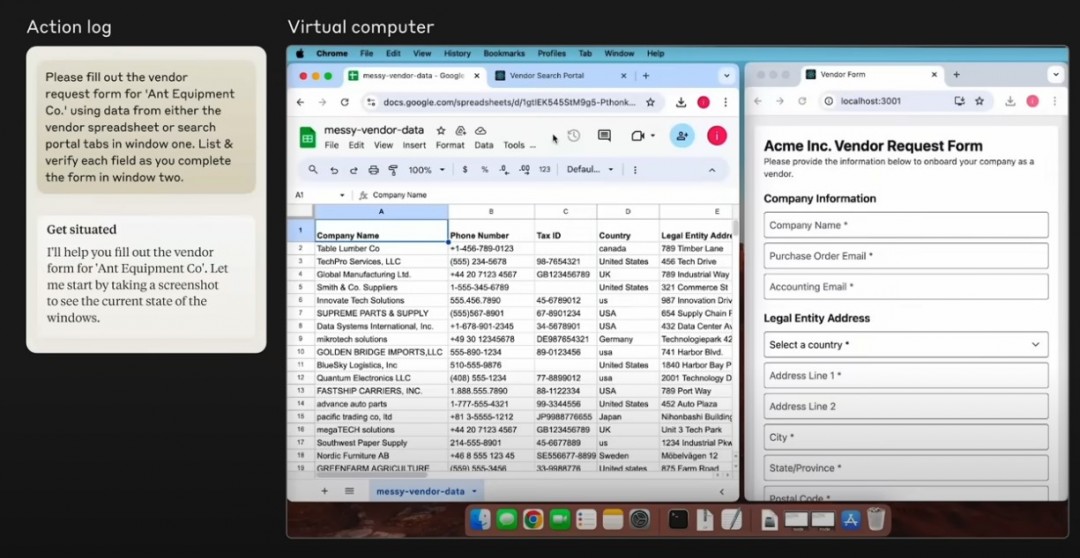Select cell containing 'Table Lumber Co'

[381, 248]
